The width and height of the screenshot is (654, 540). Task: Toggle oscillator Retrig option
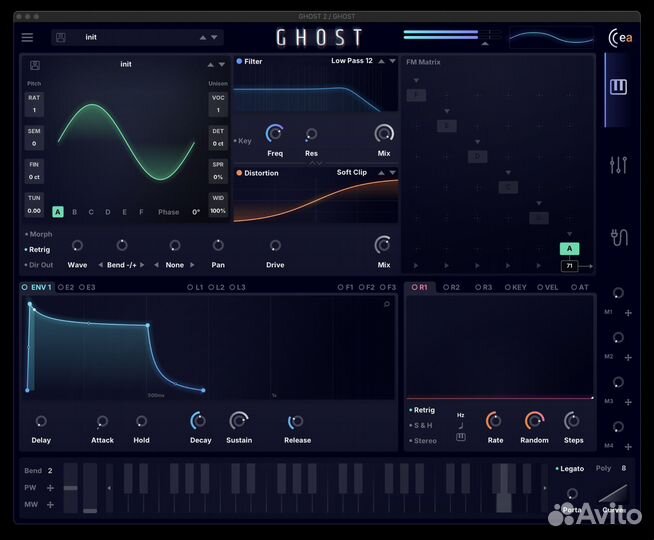tap(38, 249)
